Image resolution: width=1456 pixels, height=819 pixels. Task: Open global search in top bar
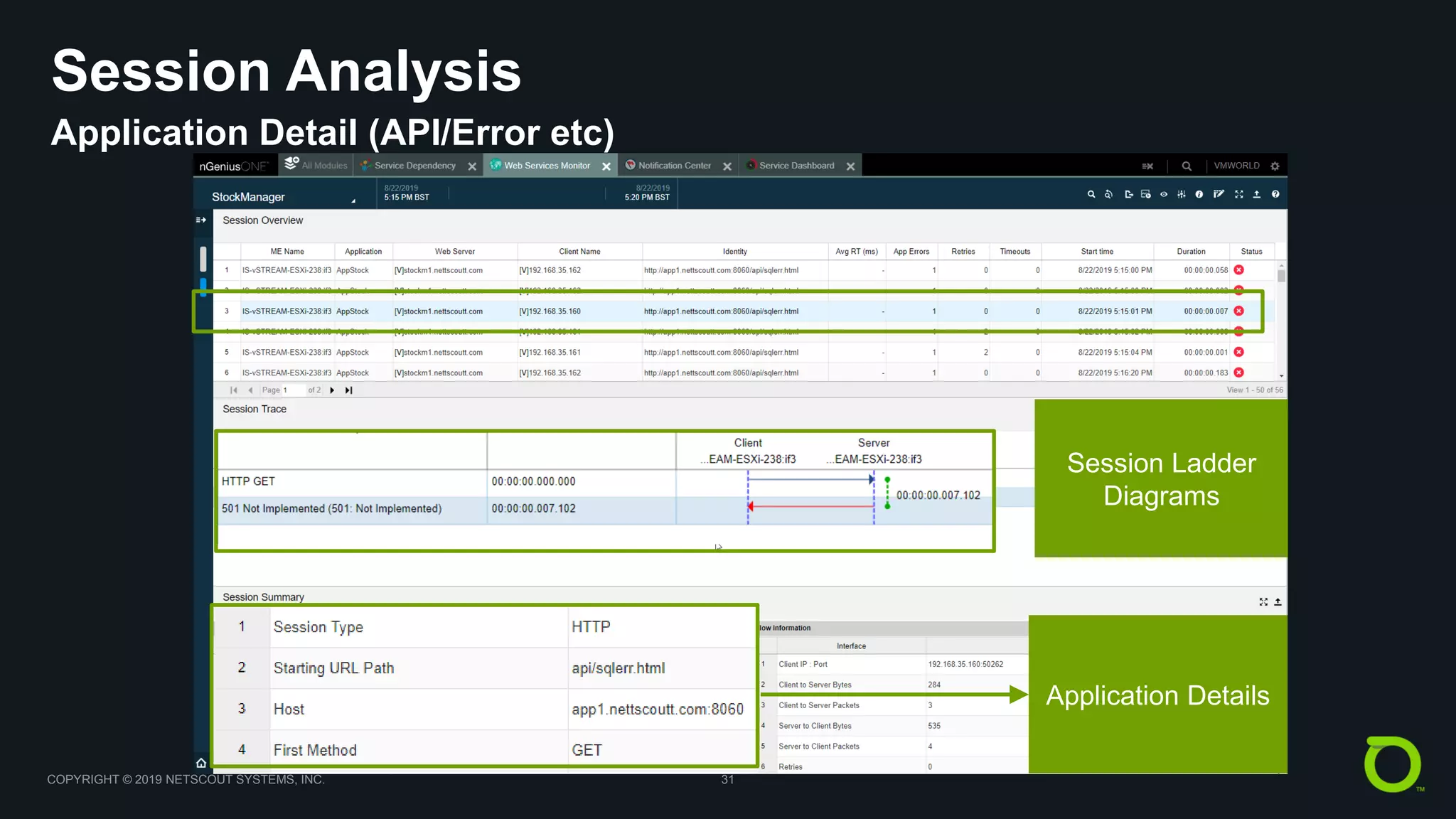coord(1187,166)
